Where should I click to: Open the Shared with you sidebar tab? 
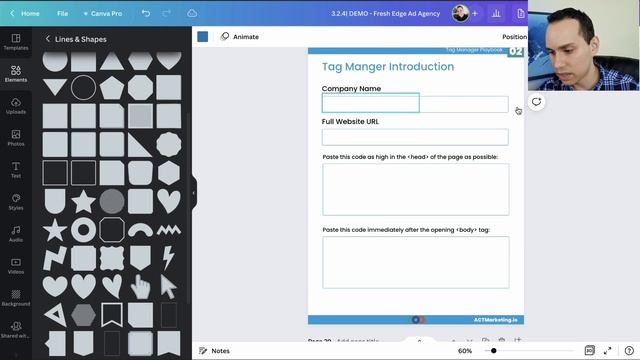[x=16, y=330]
